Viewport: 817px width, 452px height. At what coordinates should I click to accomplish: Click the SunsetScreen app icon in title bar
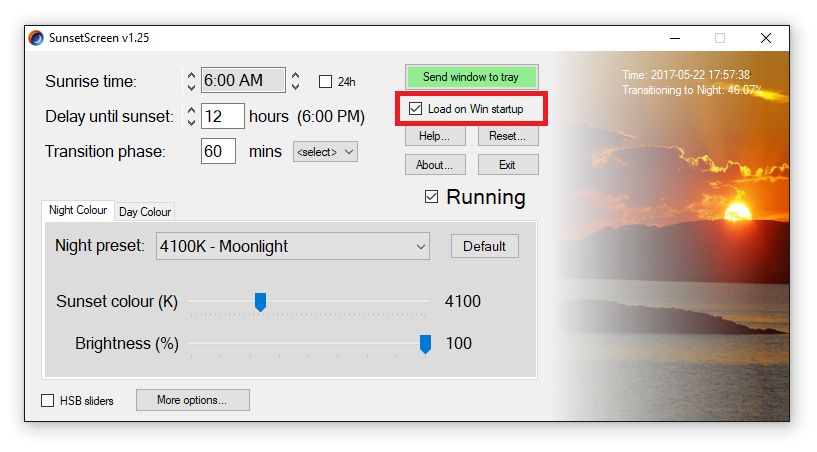(x=36, y=38)
